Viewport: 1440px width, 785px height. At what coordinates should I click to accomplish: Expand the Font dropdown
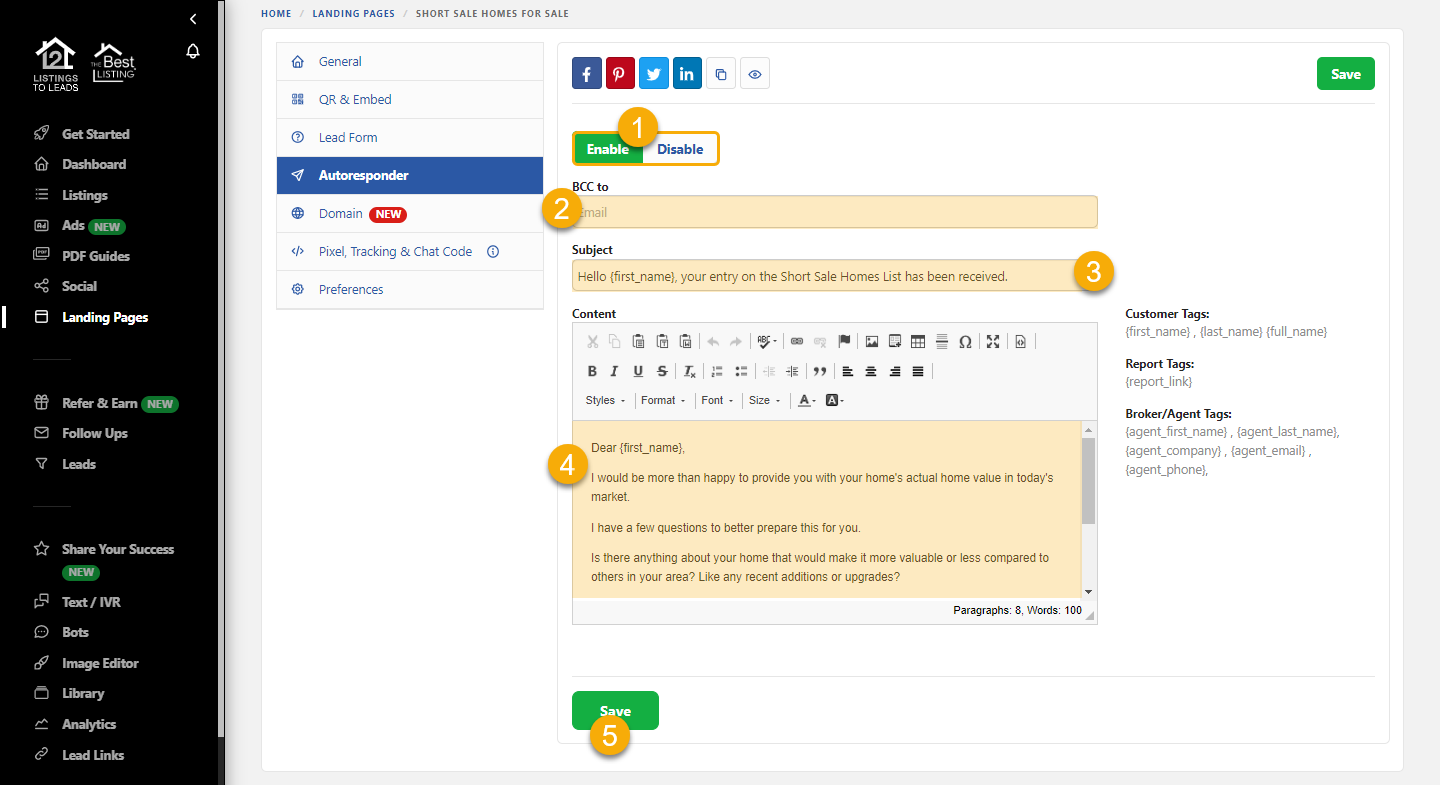point(717,400)
